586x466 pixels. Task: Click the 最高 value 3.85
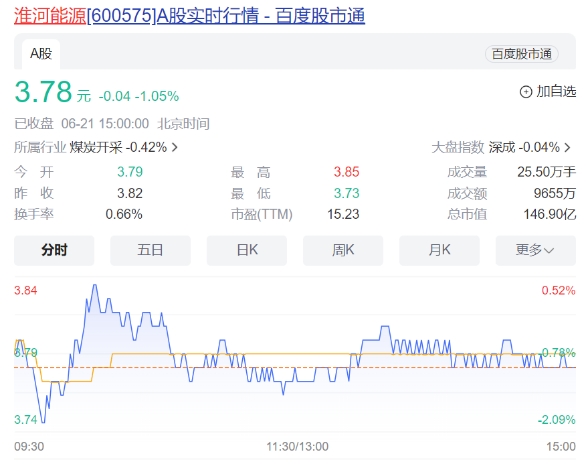[x=346, y=172]
